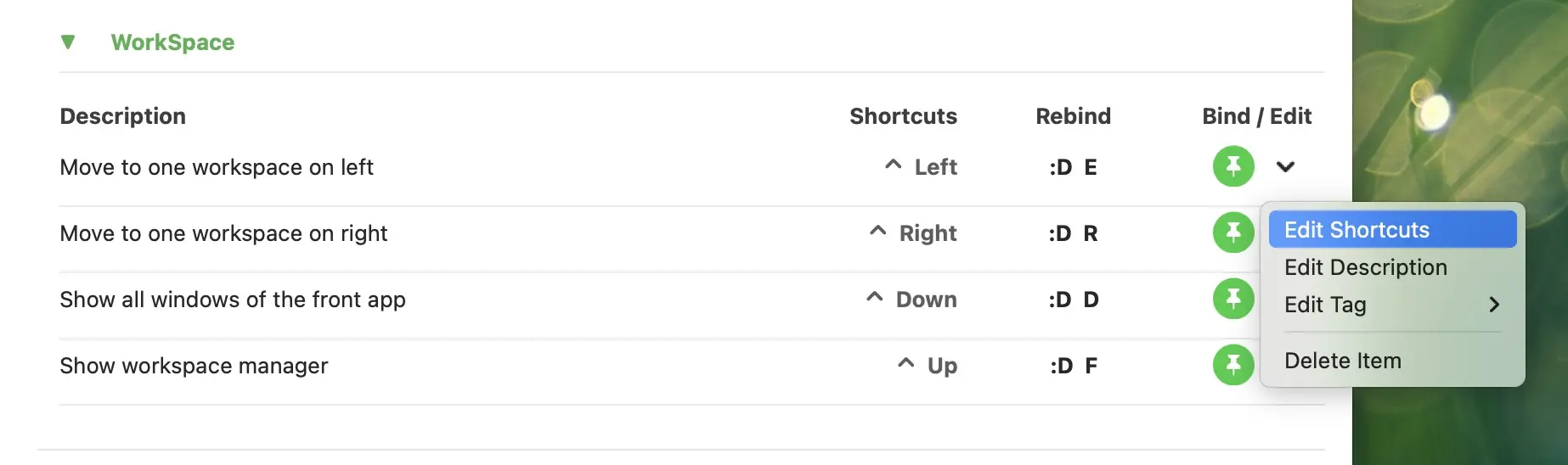Image resolution: width=1568 pixels, height=465 pixels.
Task: Choose Edit Description from context menu
Action: 1365,267
